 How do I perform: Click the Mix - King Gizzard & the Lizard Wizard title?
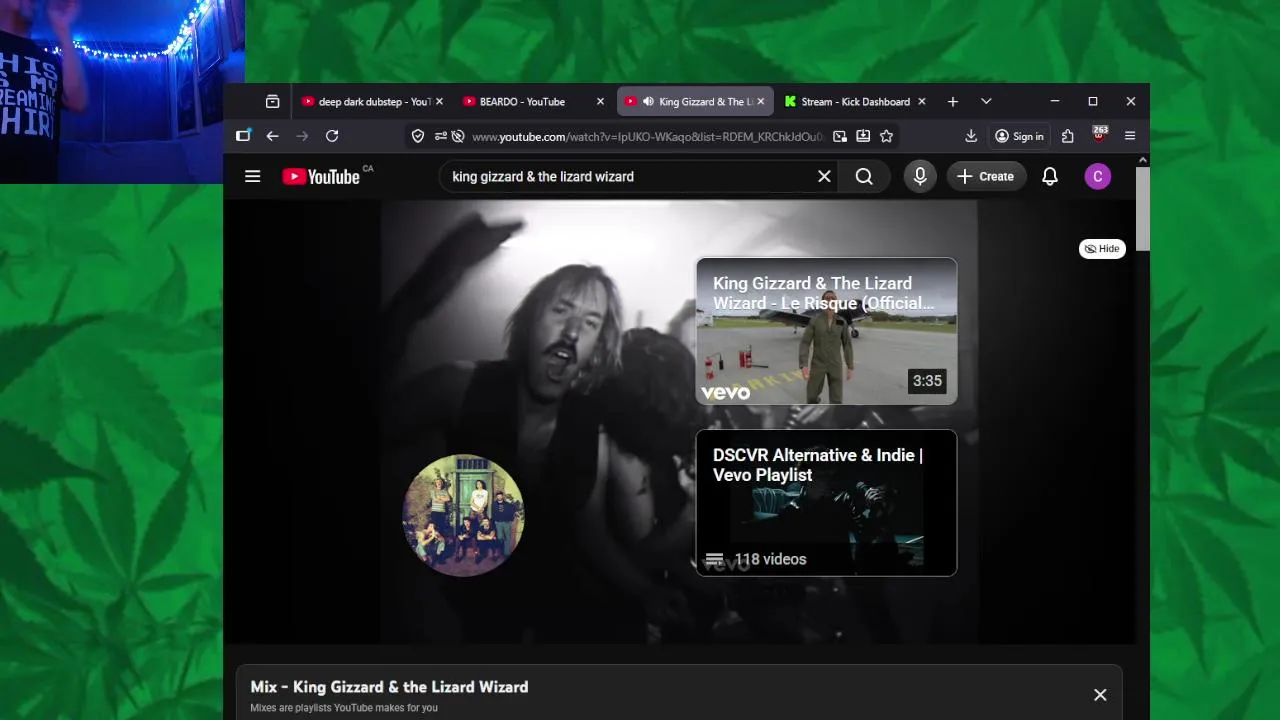click(389, 687)
